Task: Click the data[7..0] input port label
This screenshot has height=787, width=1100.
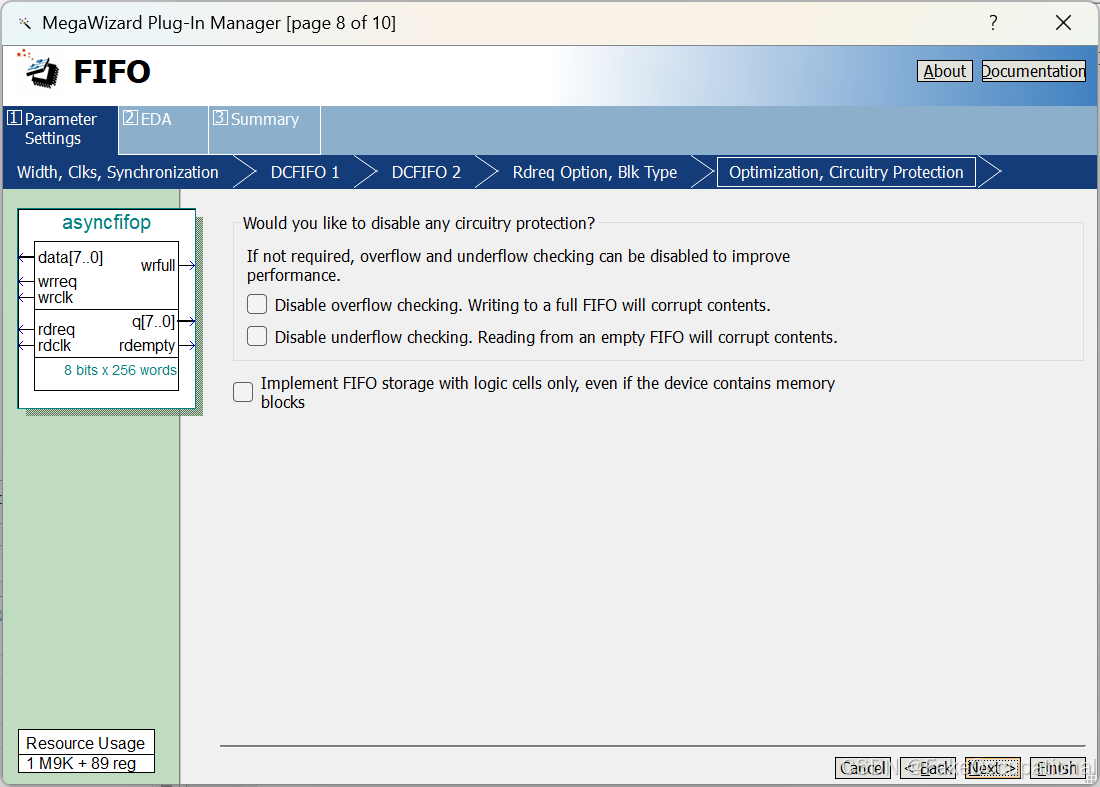Action: (x=70, y=257)
